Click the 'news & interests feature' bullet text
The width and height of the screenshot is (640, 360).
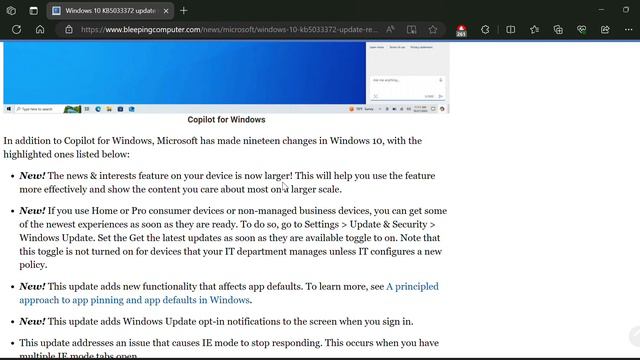point(227,182)
